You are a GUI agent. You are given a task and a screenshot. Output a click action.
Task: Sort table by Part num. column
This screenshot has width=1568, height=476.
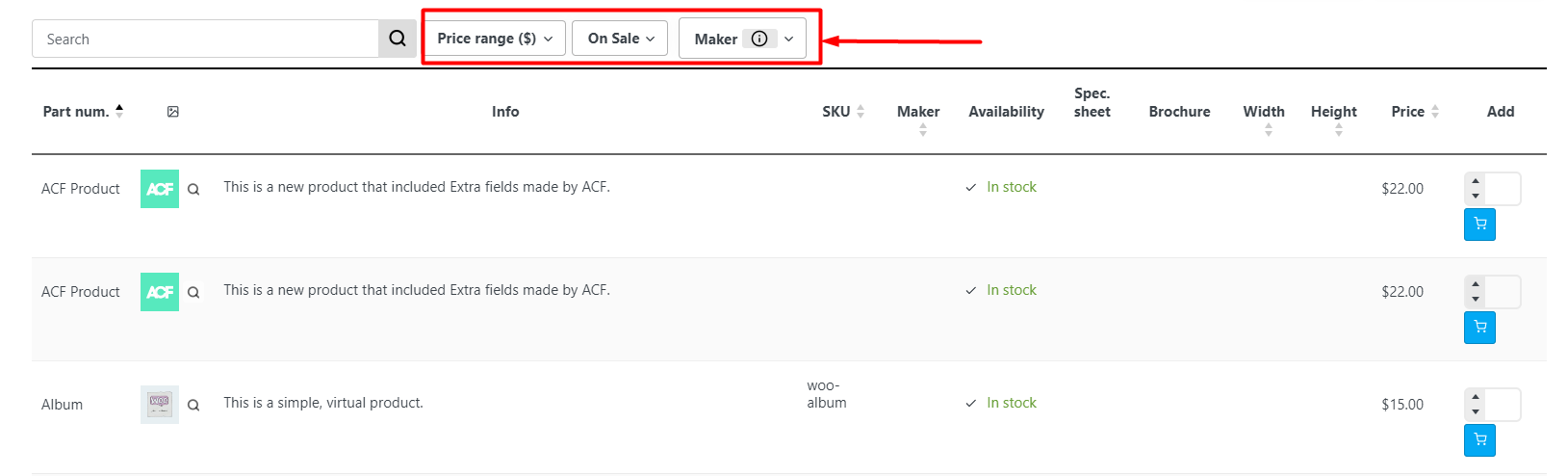tap(83, 112)
